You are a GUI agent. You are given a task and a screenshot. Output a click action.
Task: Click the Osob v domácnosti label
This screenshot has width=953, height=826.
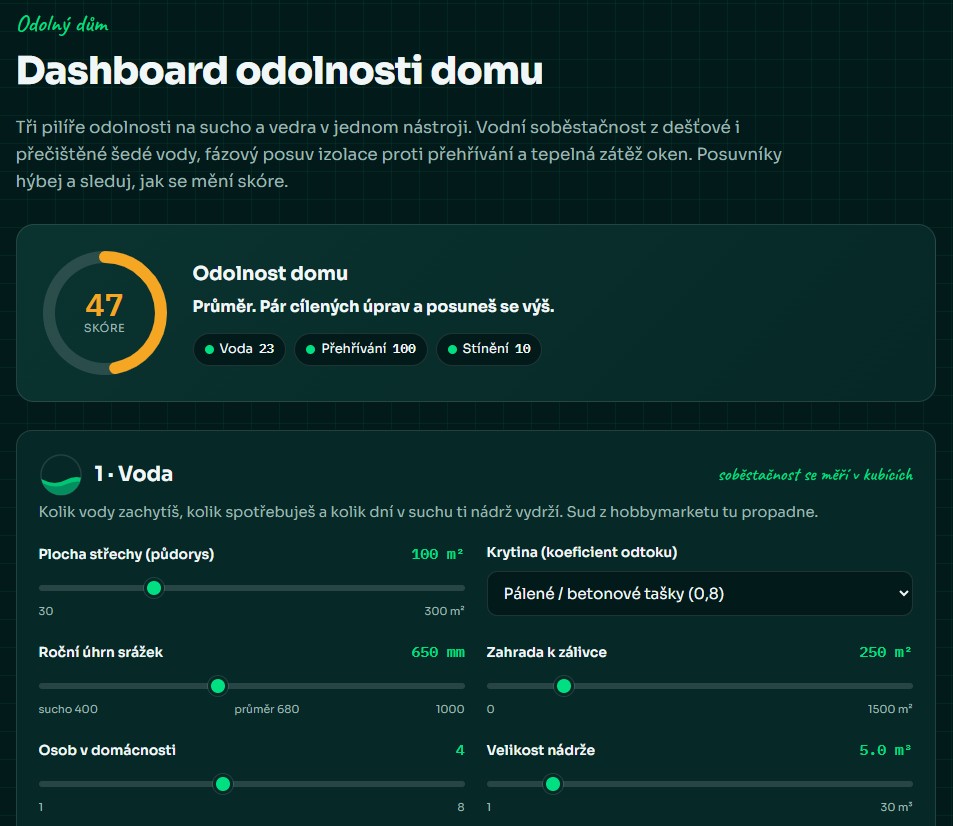tap(107, 750)
